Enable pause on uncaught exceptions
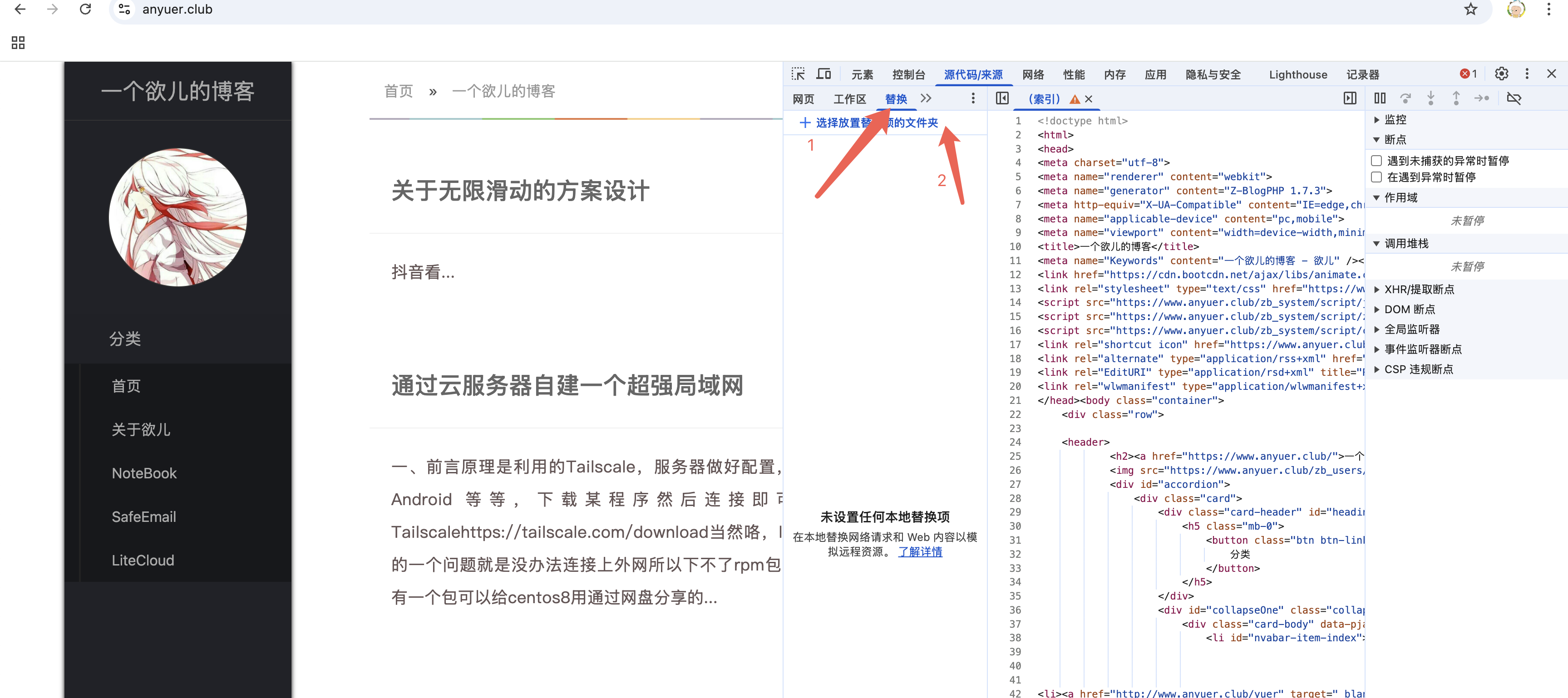The image size is (1568, 698). pyautogui.click(x=1376, y=161)
